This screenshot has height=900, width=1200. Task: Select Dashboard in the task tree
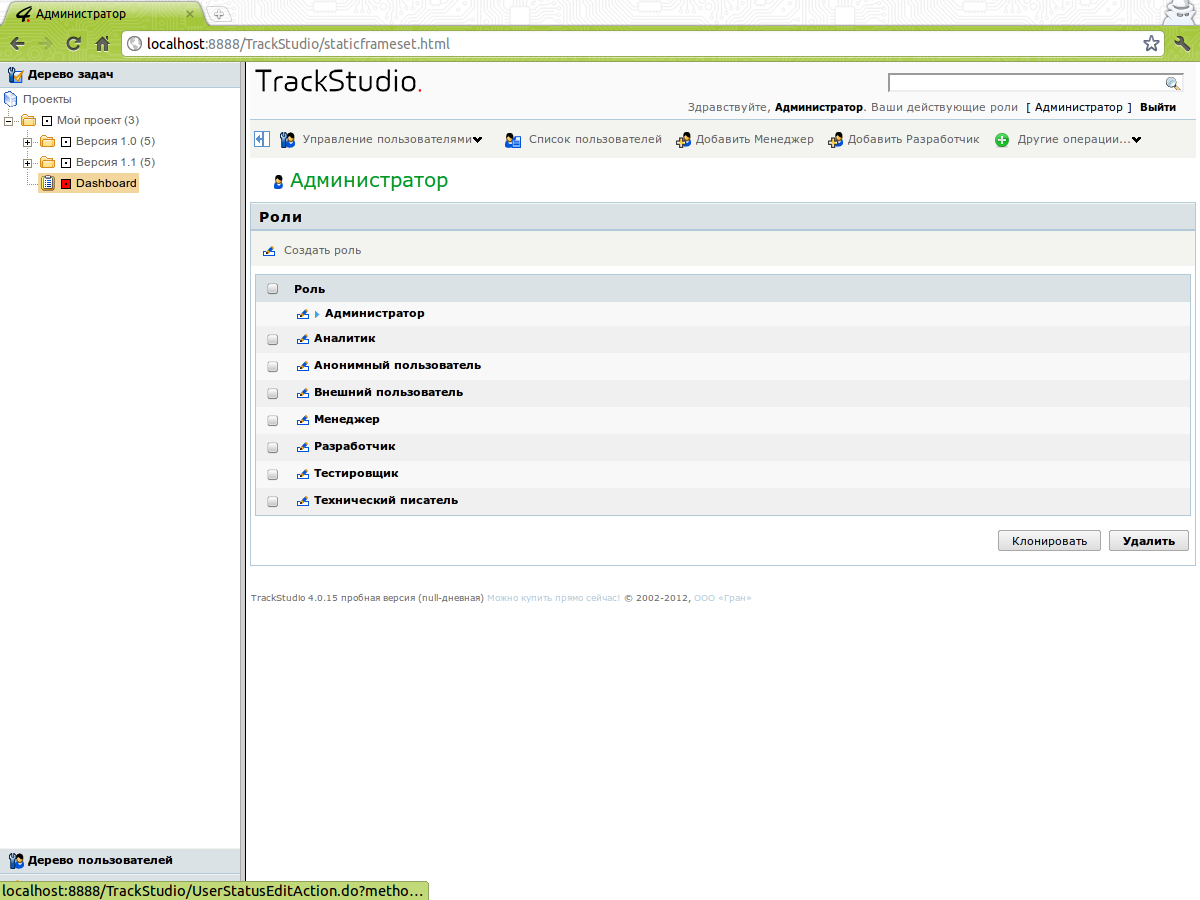click(106, 184)
